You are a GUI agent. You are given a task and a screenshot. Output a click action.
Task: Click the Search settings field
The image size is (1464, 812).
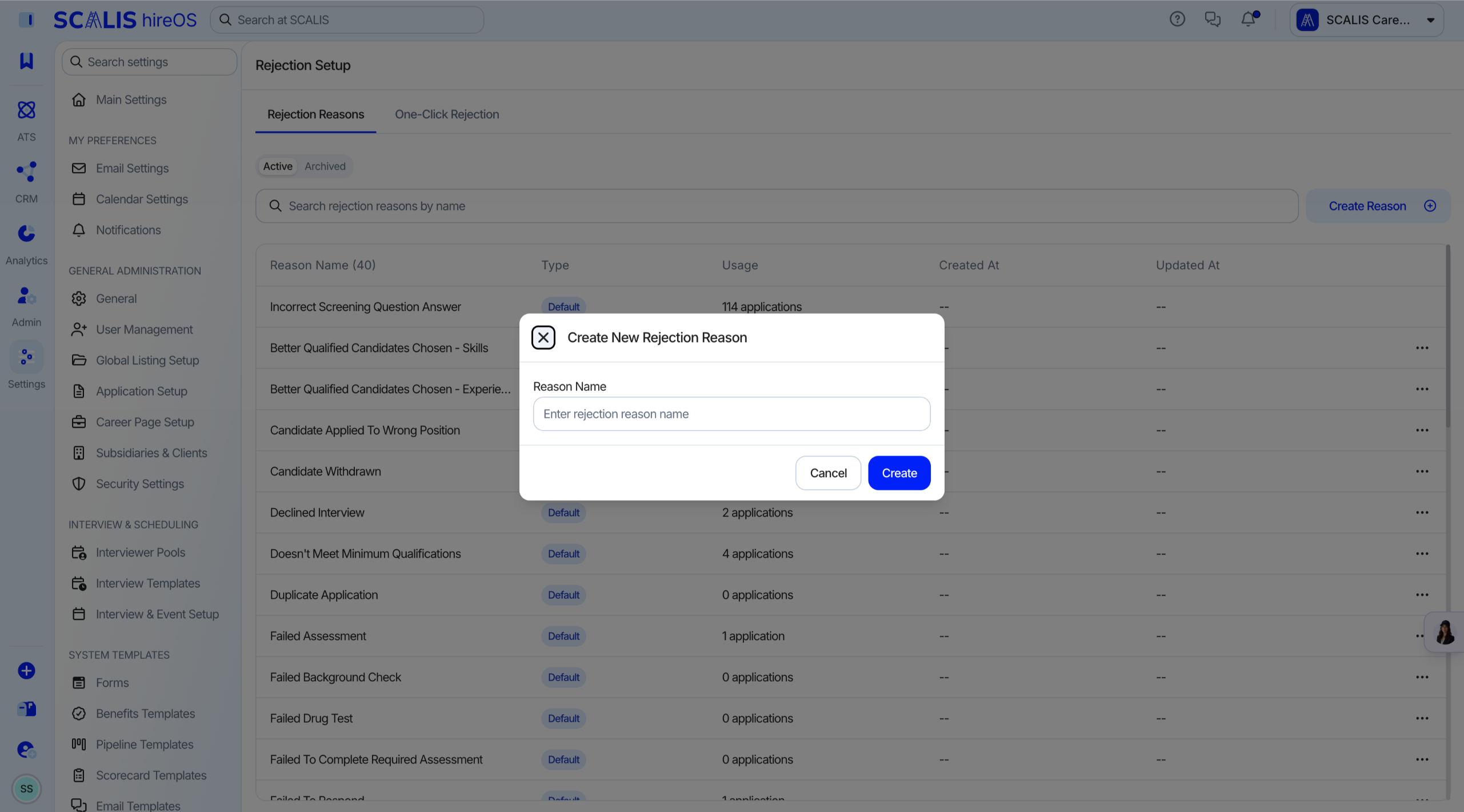tap(150, 62)
